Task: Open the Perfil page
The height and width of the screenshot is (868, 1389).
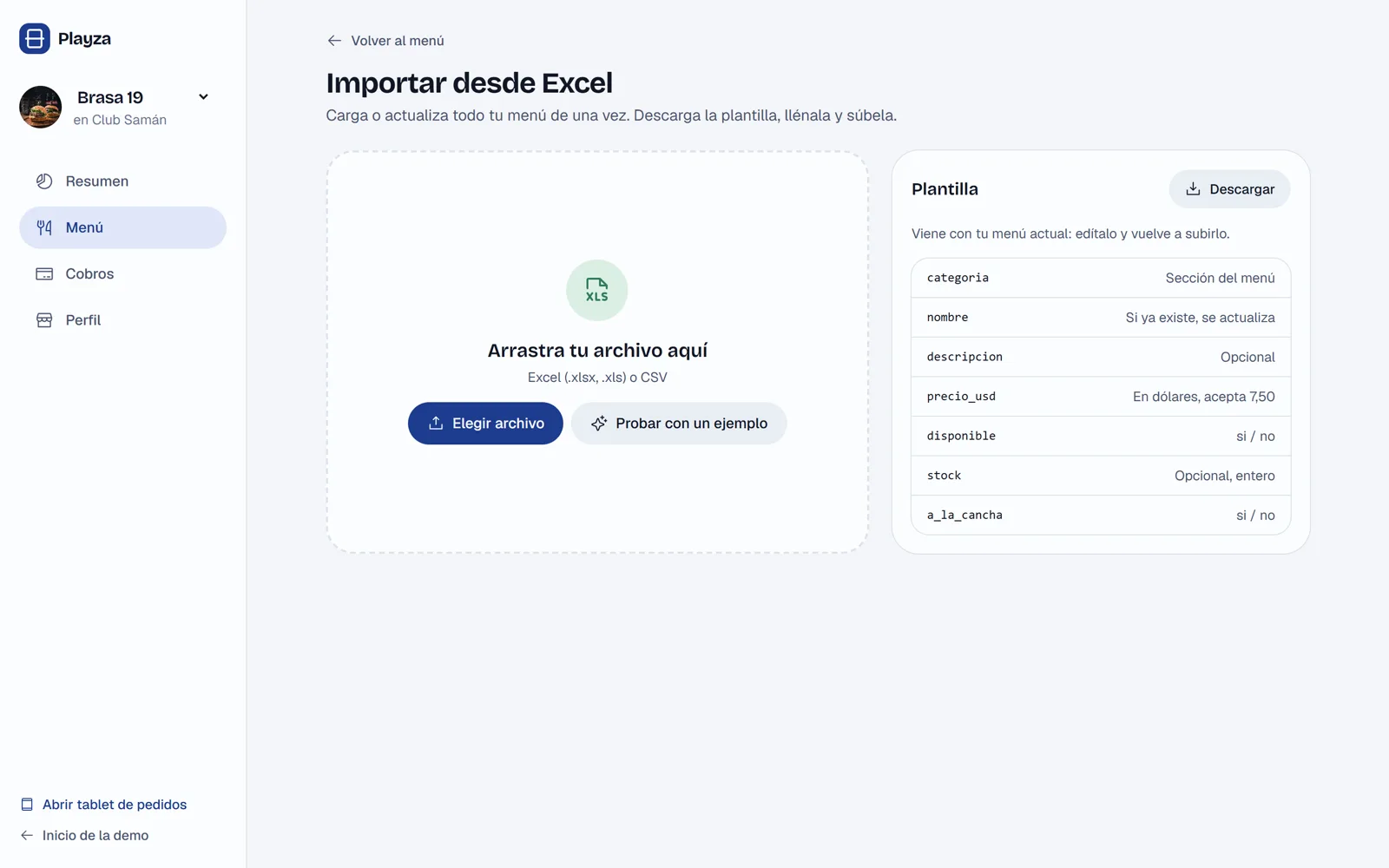Action: pyautogui.click(x=122, y=320)
